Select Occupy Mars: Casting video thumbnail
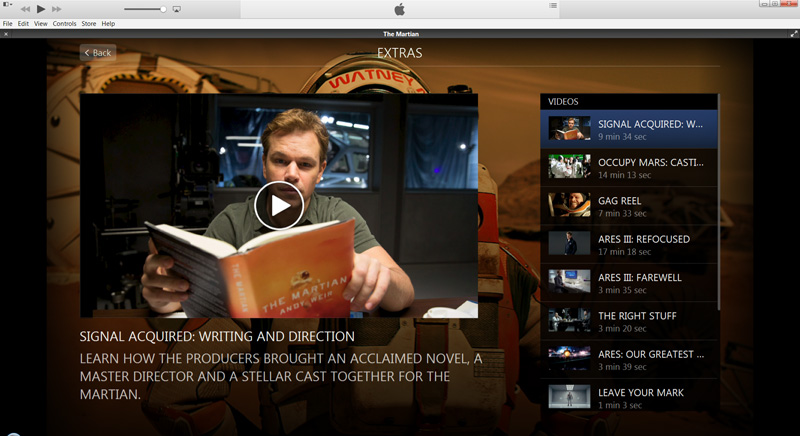This screenshot has height=436, width=800. point(569,167)
